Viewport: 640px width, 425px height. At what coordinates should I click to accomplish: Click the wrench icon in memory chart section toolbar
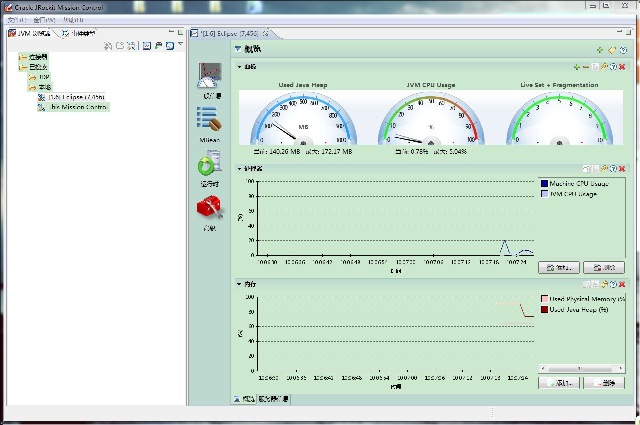coord(604,284)
